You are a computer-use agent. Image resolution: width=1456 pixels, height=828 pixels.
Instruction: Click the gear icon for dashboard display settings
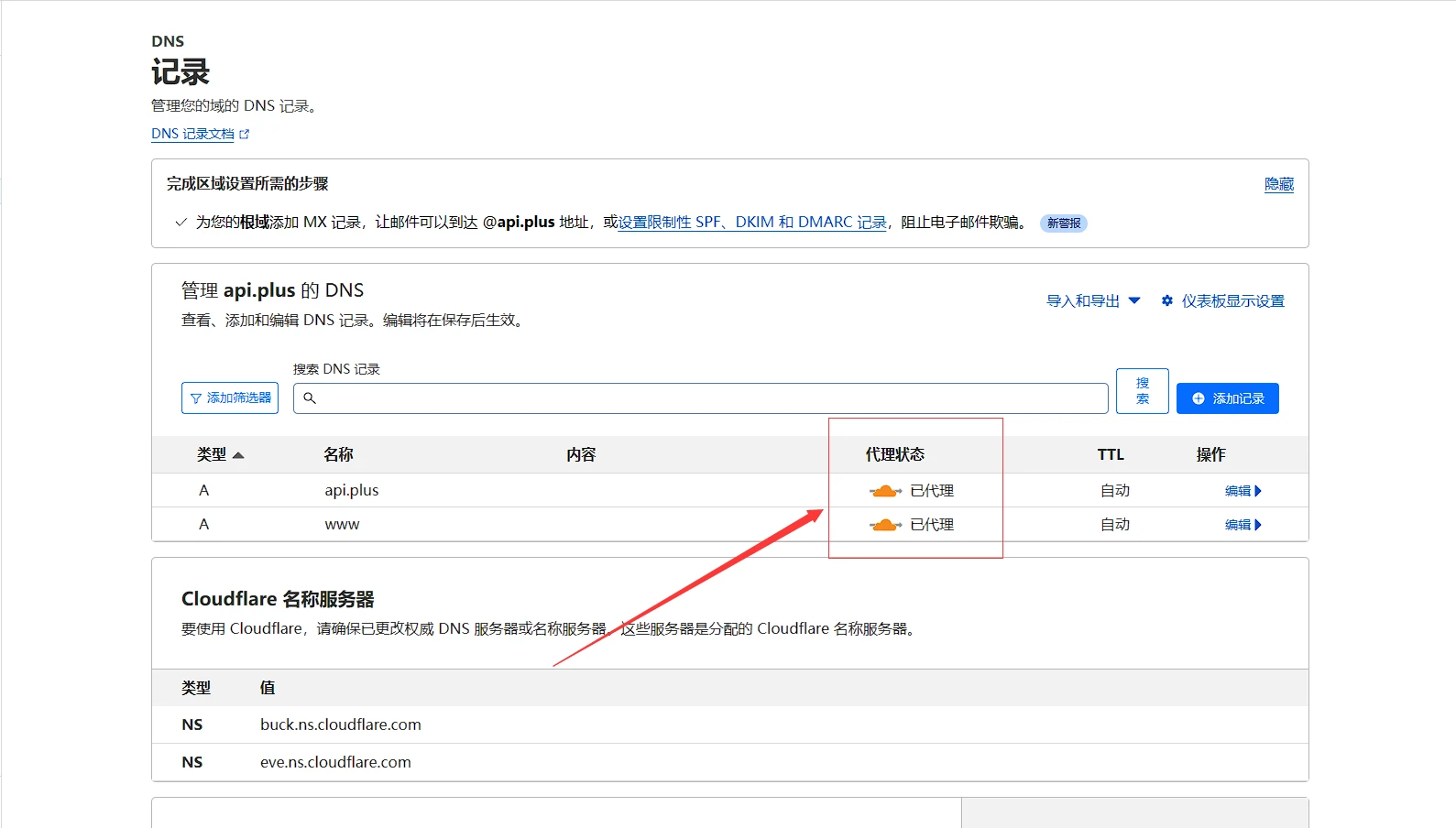click(x=1166, y=300)
